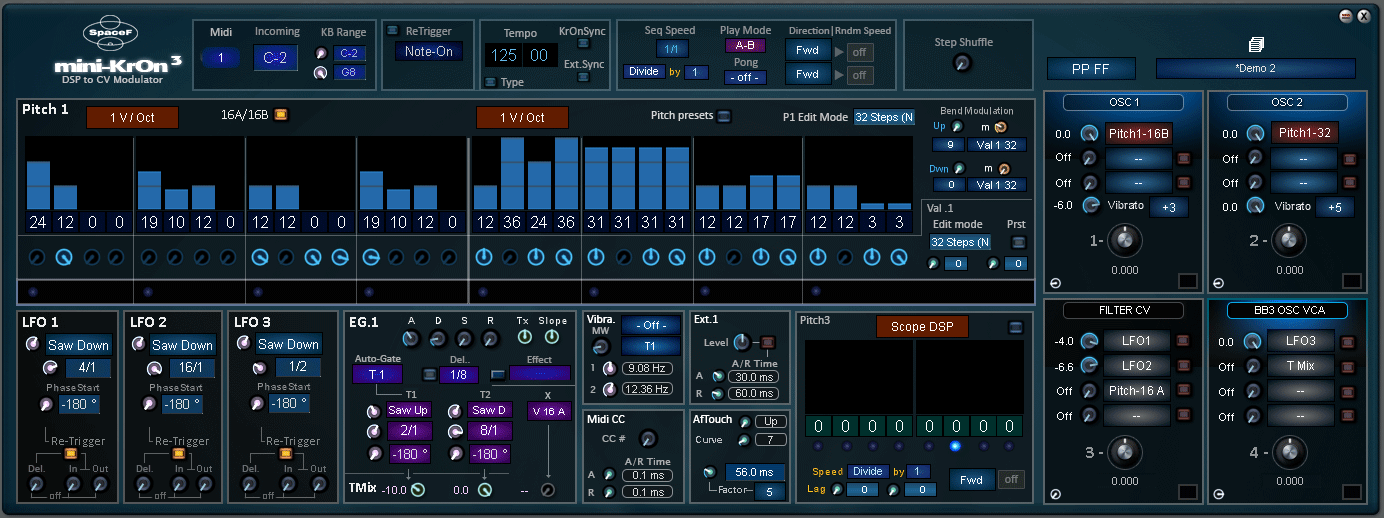Click the Tempo 125 value field
The height and width of the screenshot is (518, 1384).
coord(506,55)
